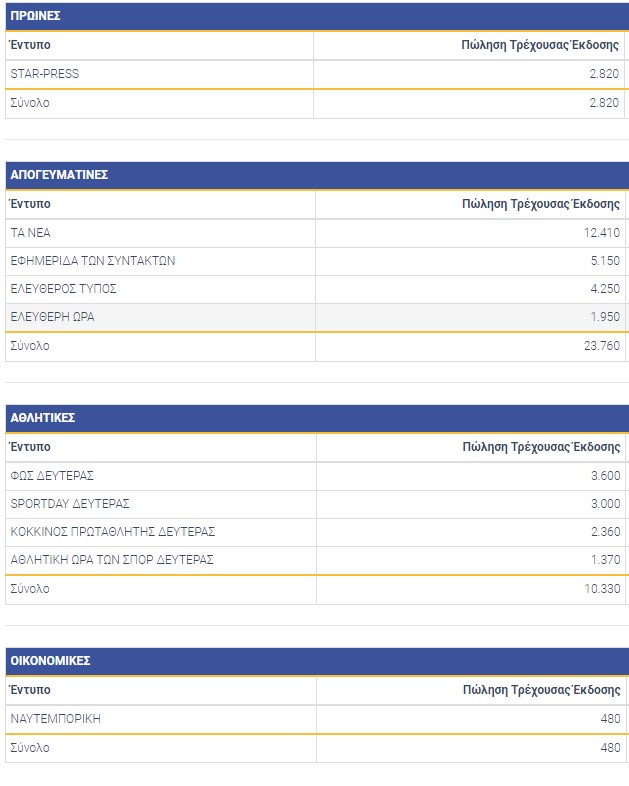Click the ΟΙΚΟΝΟΜΙΚΕΣ section header

tap(50, 661)
